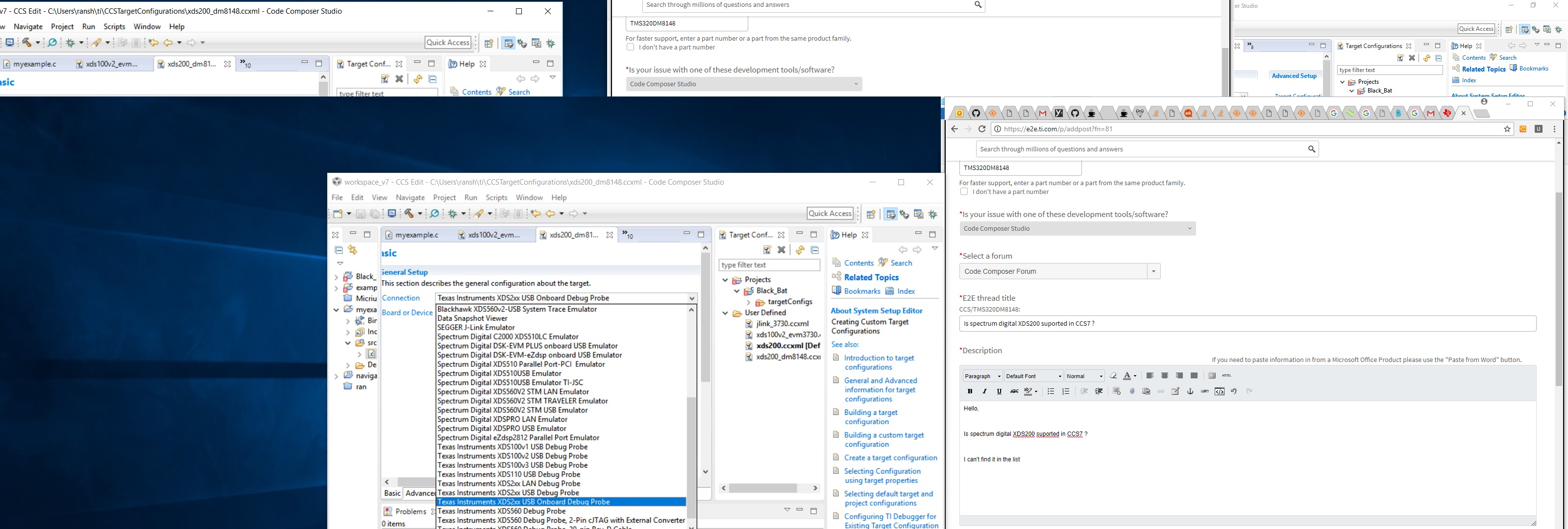Click the orange extension icon beside the address bar
1568x529 pixels.
[1523, 129]
